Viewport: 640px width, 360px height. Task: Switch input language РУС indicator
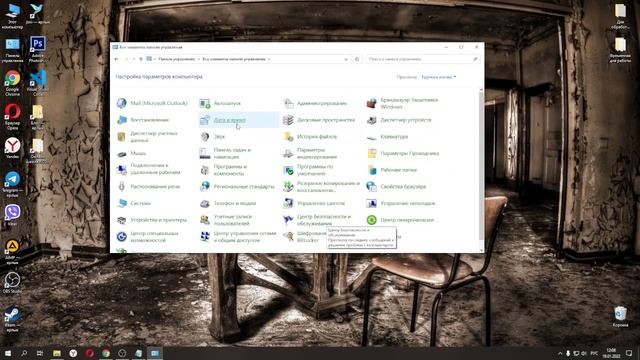594,353
